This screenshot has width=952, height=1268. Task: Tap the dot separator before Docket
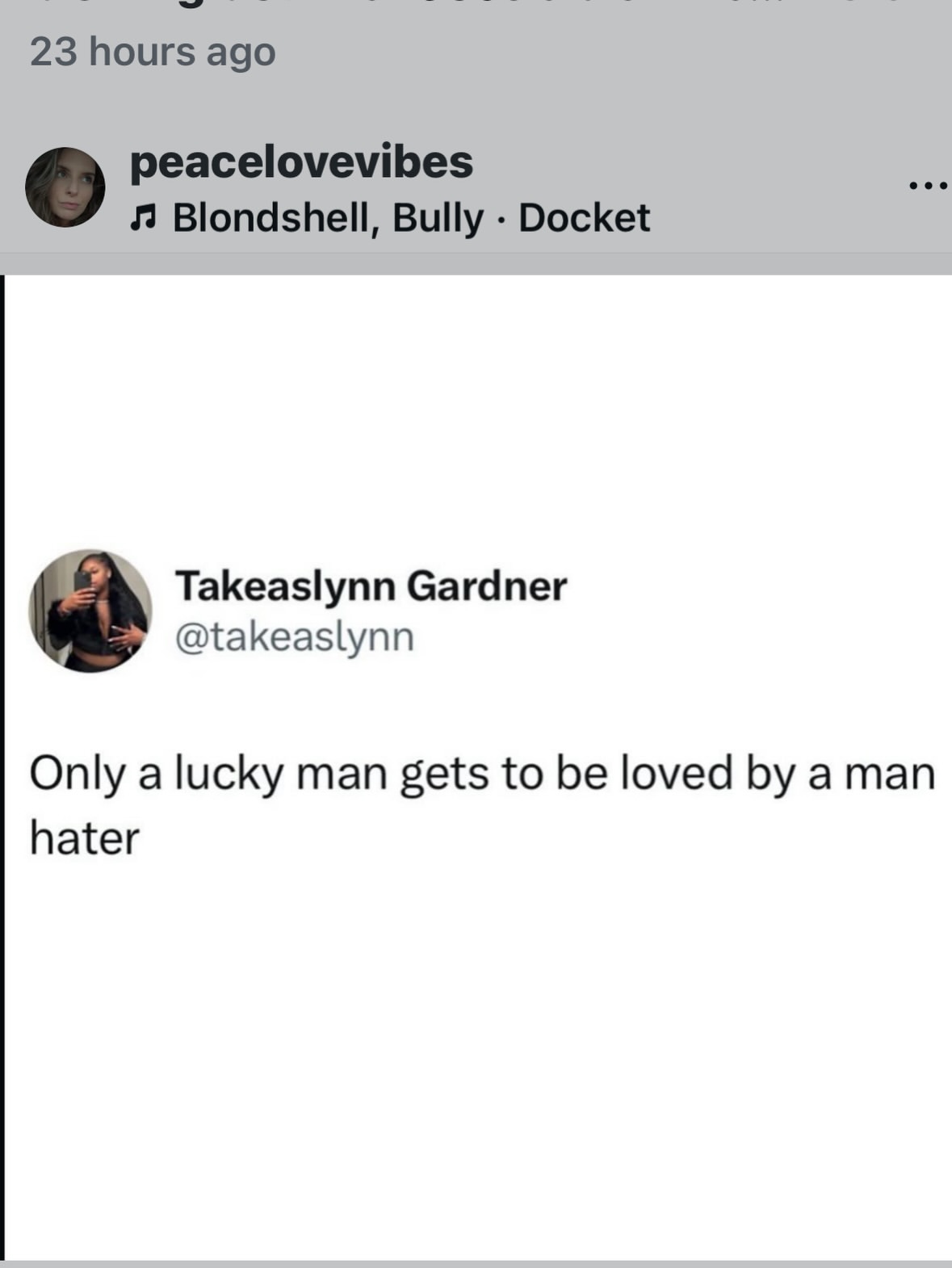[x=501, y=219]
